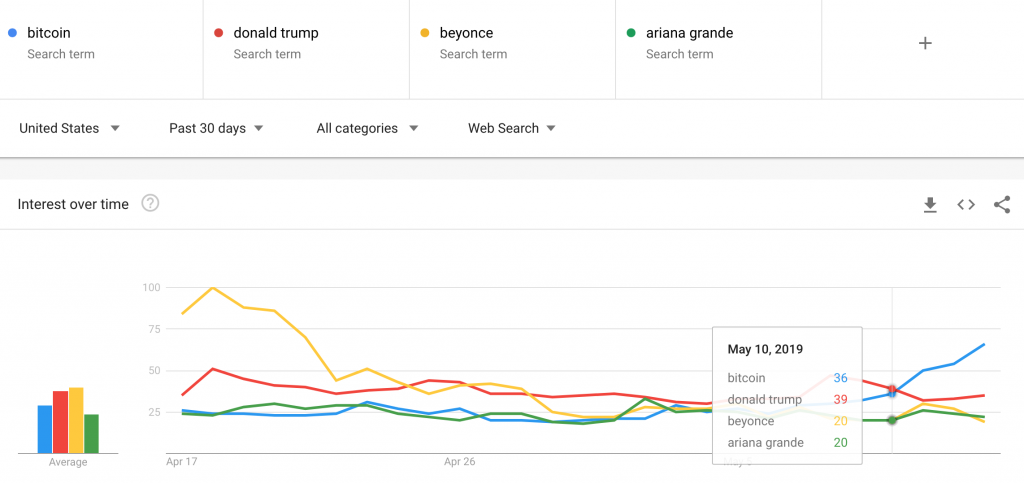Share the interest over time chart
The width and height of the screenshot is (1024, 484).
tap(1002, 205)
